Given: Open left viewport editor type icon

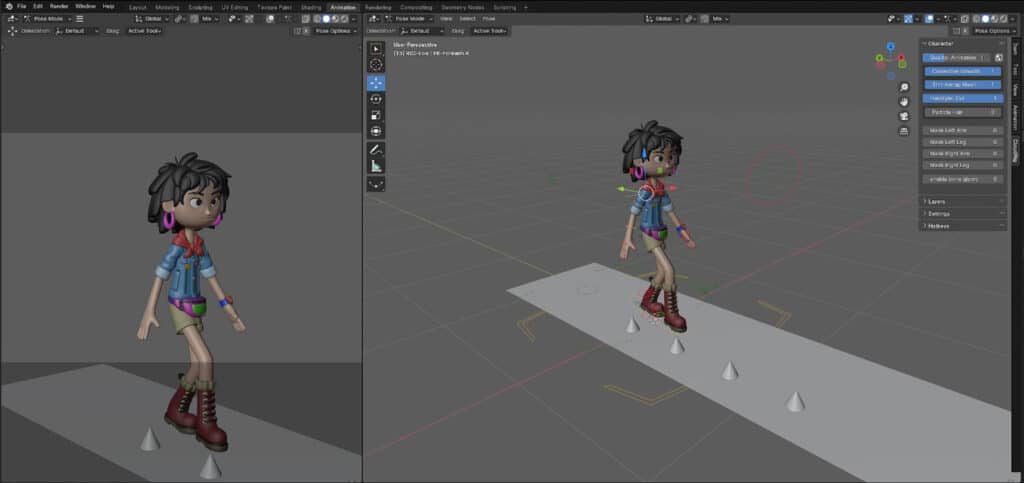Looking at the screenshot, I should point(13,19).
